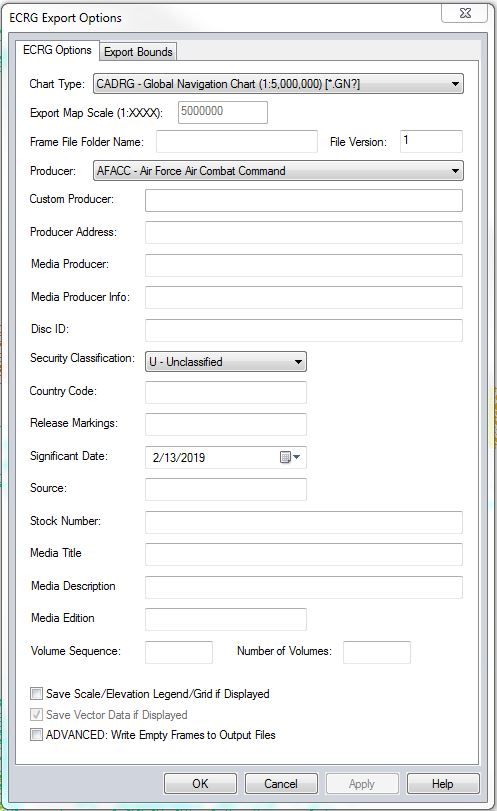The height and width of the screenshot is (811, 497).
Task: Toggle Save Vector Data if Displayed checkbox
Action: click(x=36, y=715)
